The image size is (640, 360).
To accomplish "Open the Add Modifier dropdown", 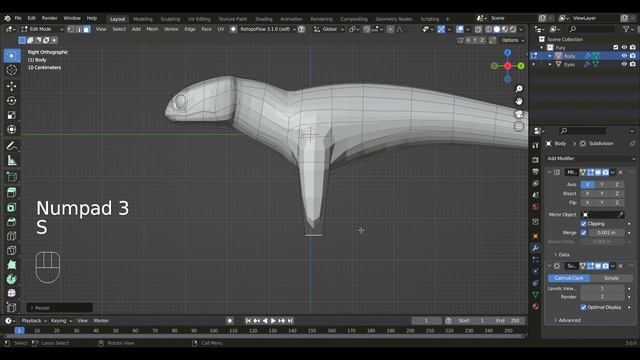I will pyautogui.click(x=590, y=158).
